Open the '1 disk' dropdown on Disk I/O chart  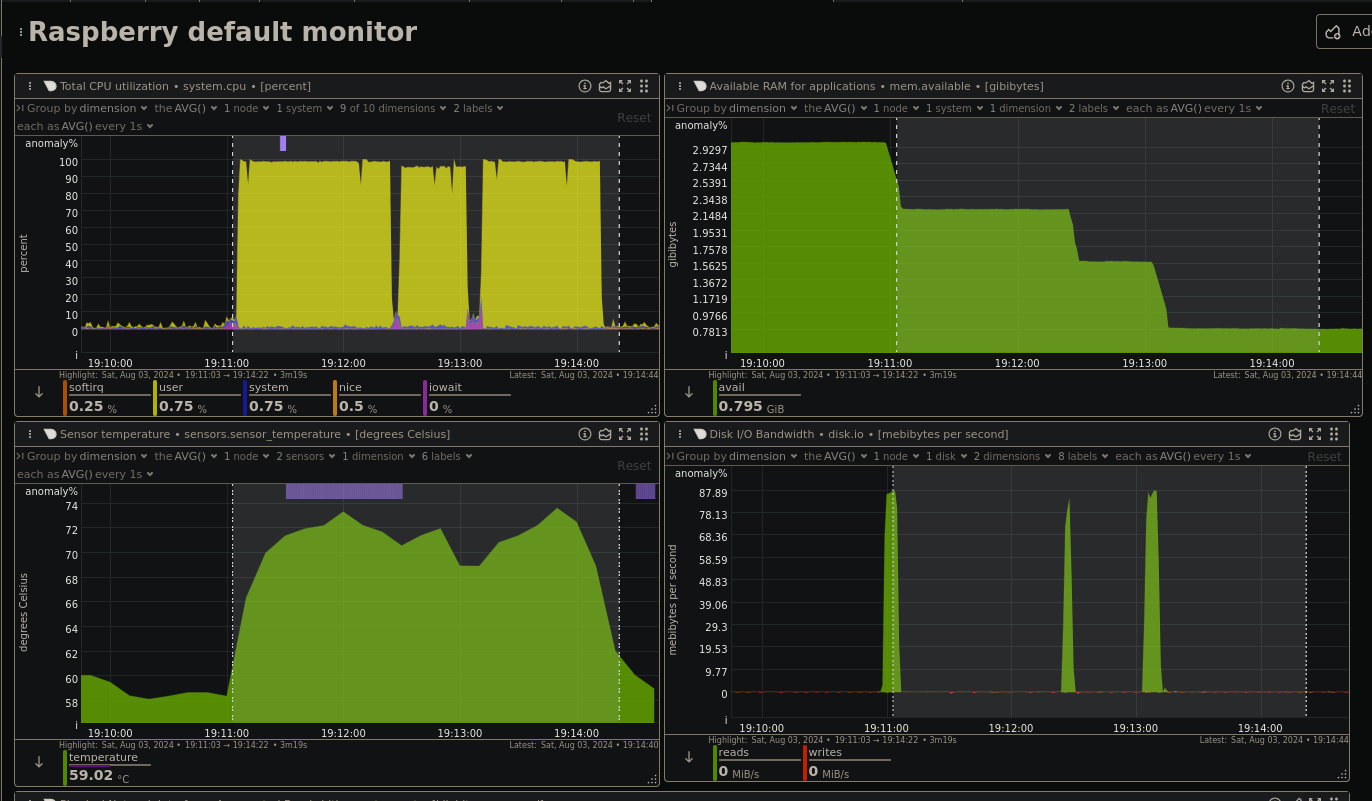pos(946,456)
